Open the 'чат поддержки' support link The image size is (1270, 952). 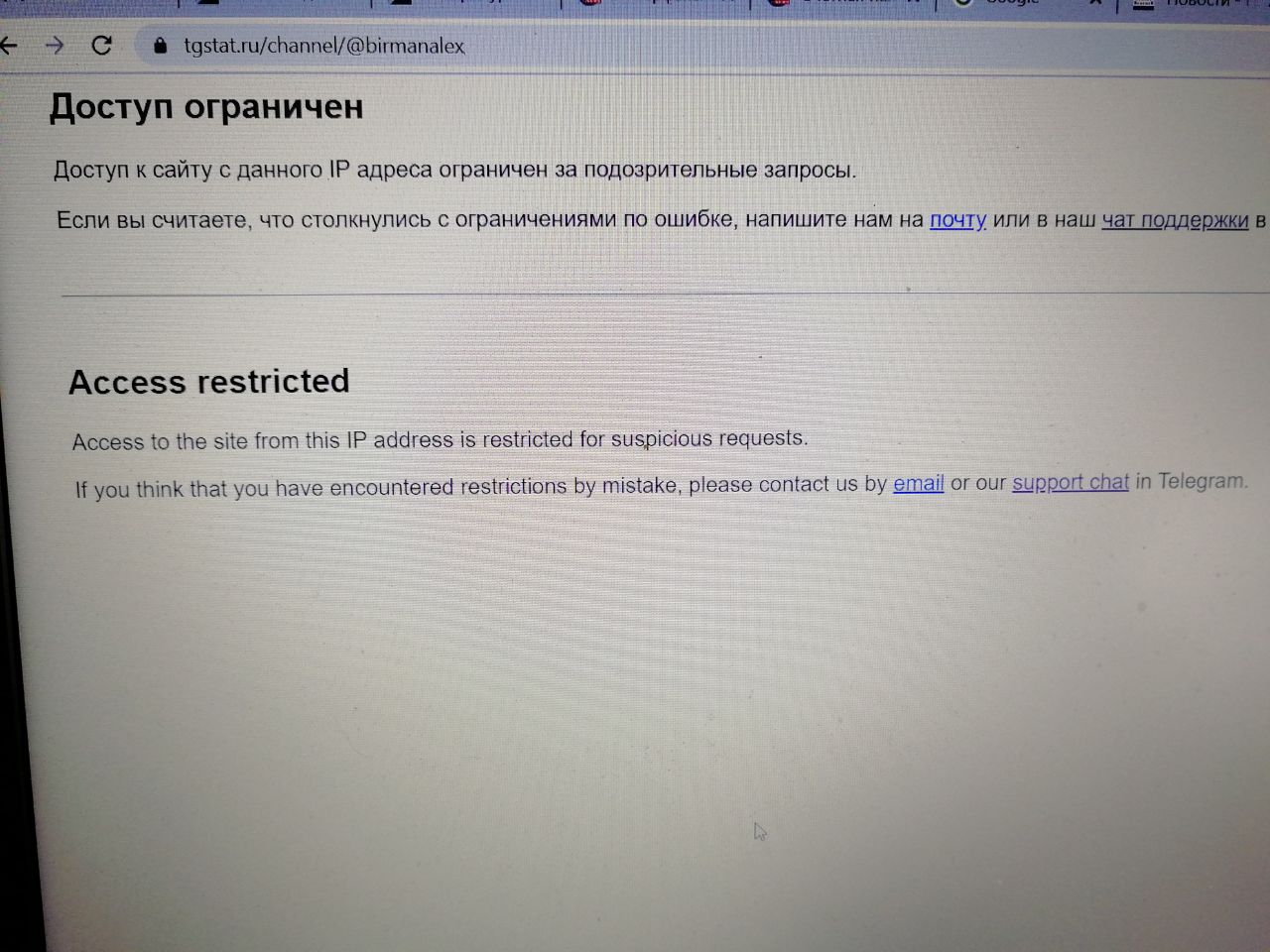pyautogui.click(x=1175, y=220)
